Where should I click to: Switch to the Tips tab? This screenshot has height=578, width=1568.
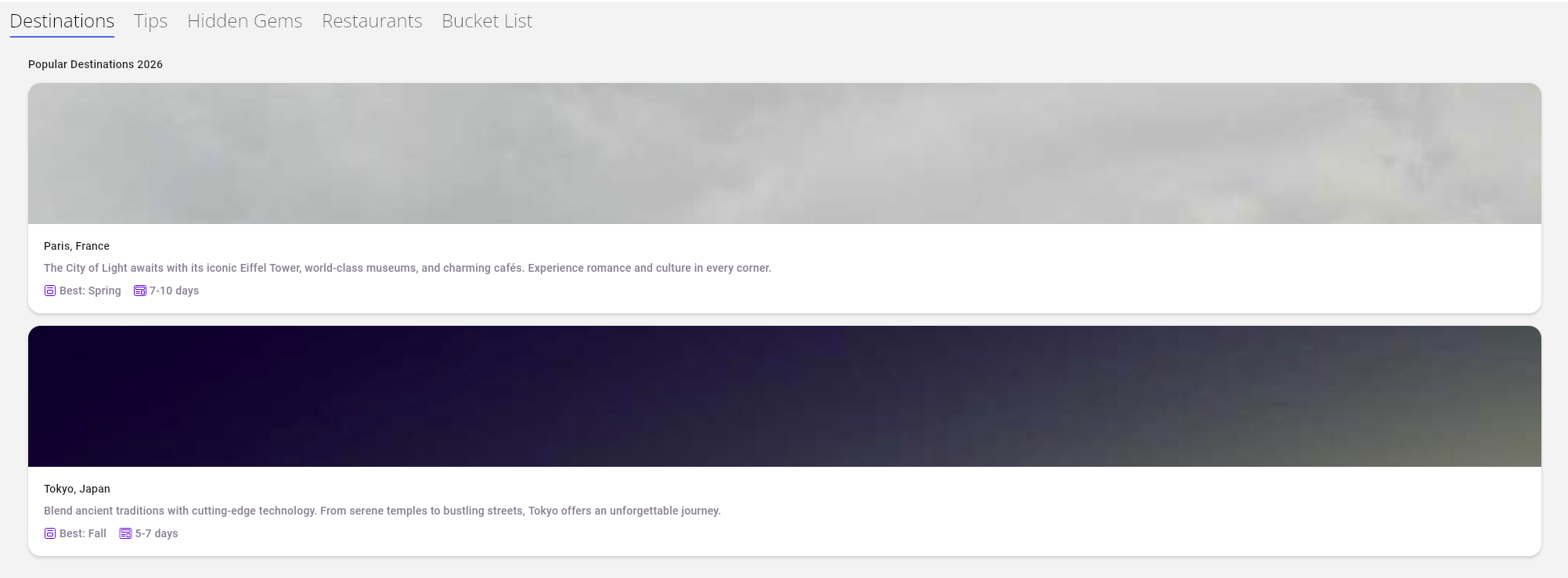click(150, 21)
